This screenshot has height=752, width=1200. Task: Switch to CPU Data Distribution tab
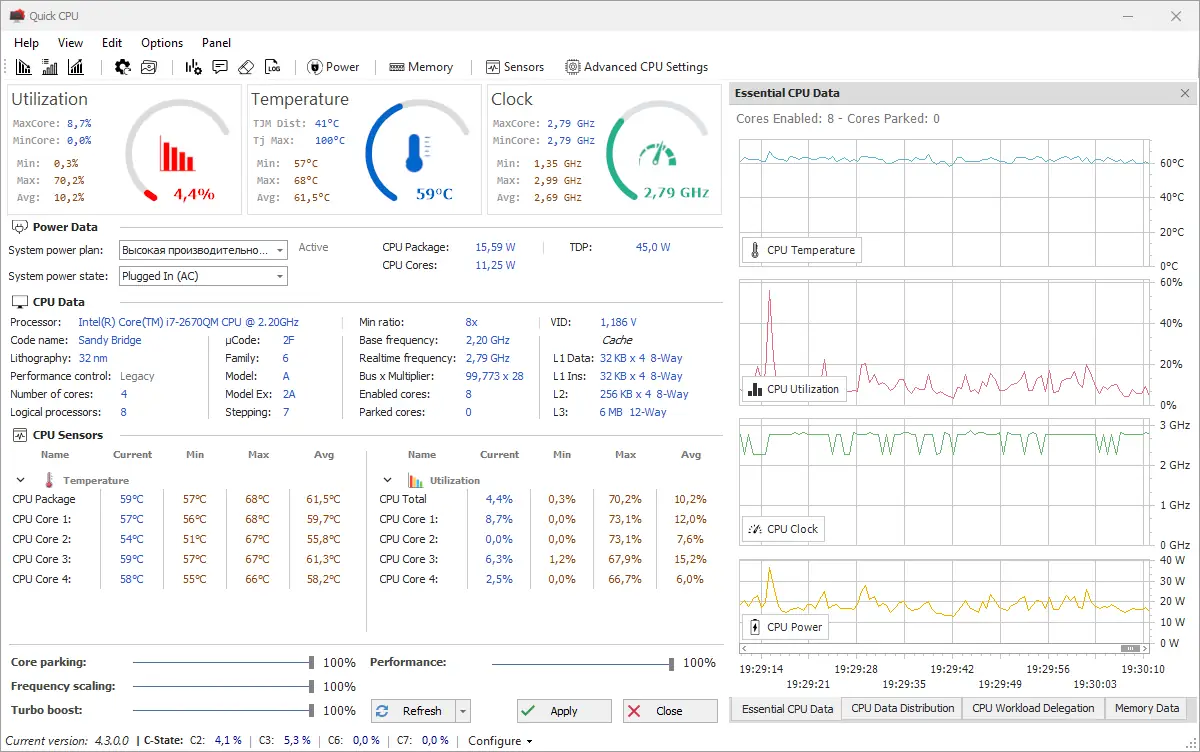[x=903, y=708]
